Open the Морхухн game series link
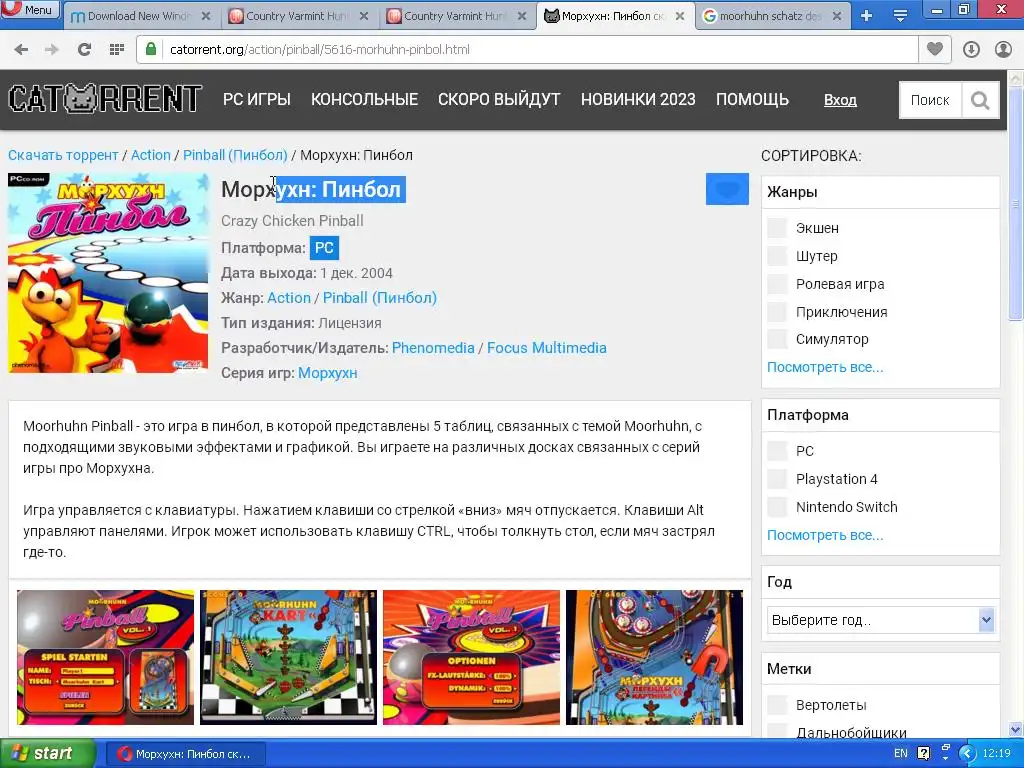 328,374
